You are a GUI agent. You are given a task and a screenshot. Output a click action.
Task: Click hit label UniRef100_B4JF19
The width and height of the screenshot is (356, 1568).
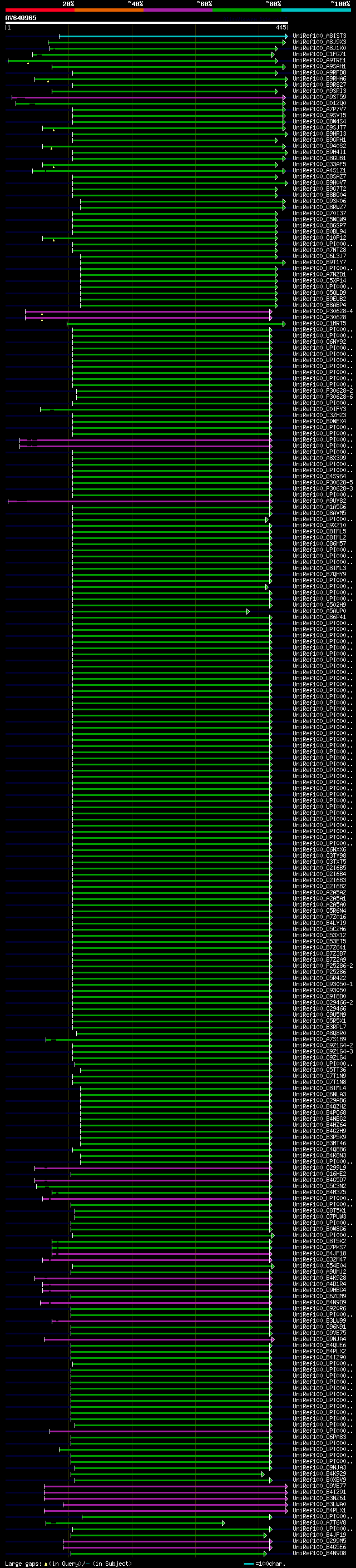[319, 1535]
